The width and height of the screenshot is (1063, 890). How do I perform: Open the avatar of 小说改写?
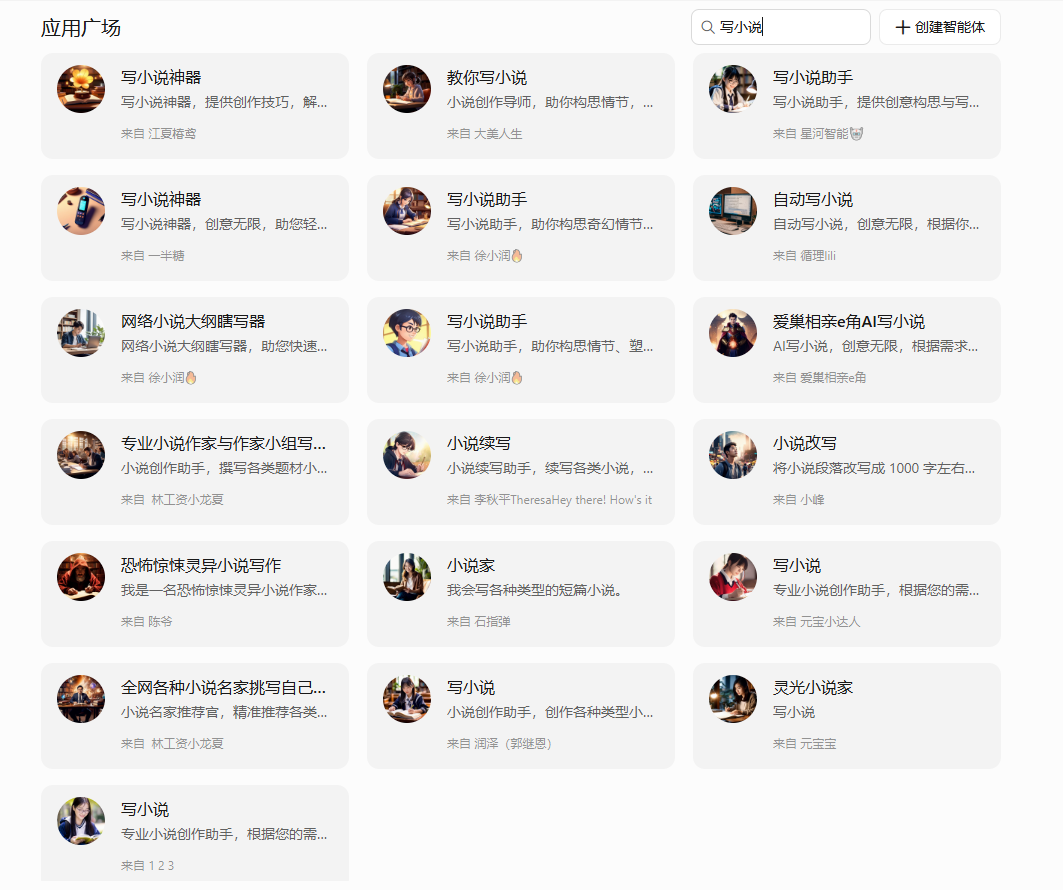point(733,455)
